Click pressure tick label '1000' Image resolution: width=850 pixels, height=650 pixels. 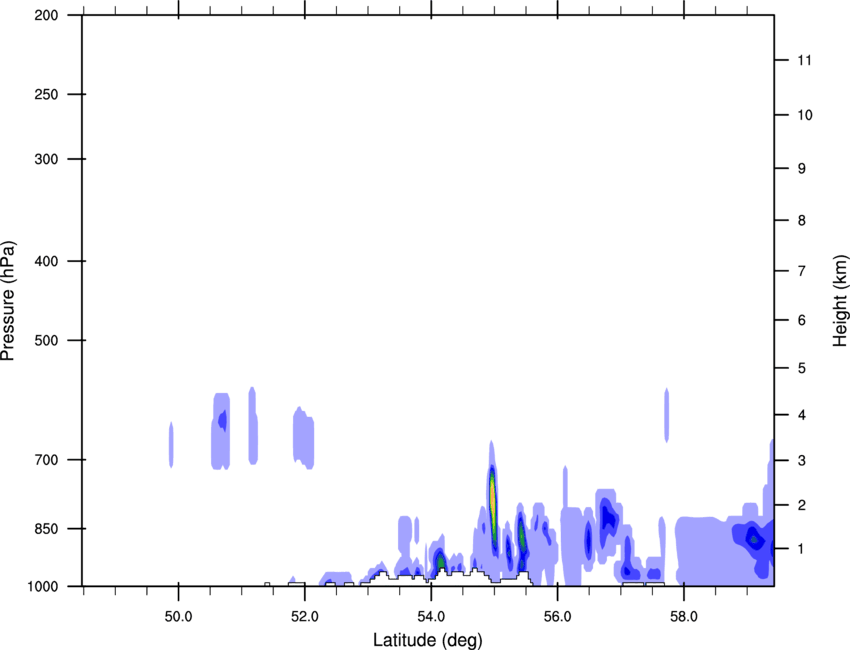42,587
